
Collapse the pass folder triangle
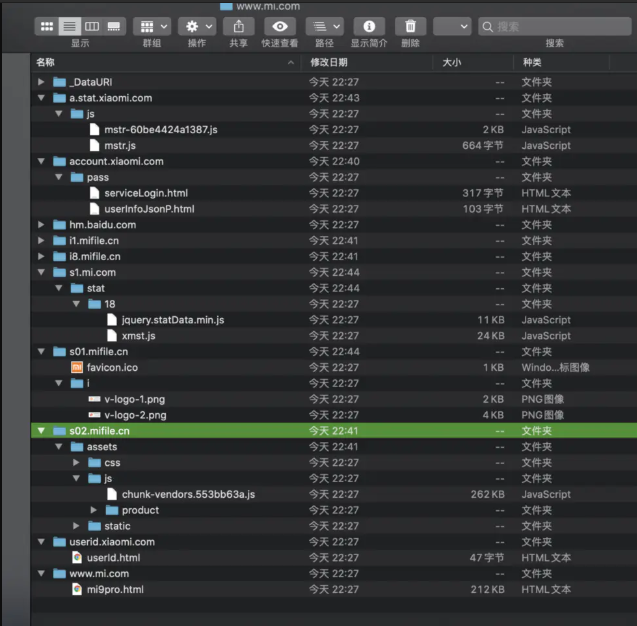(58, 177)
